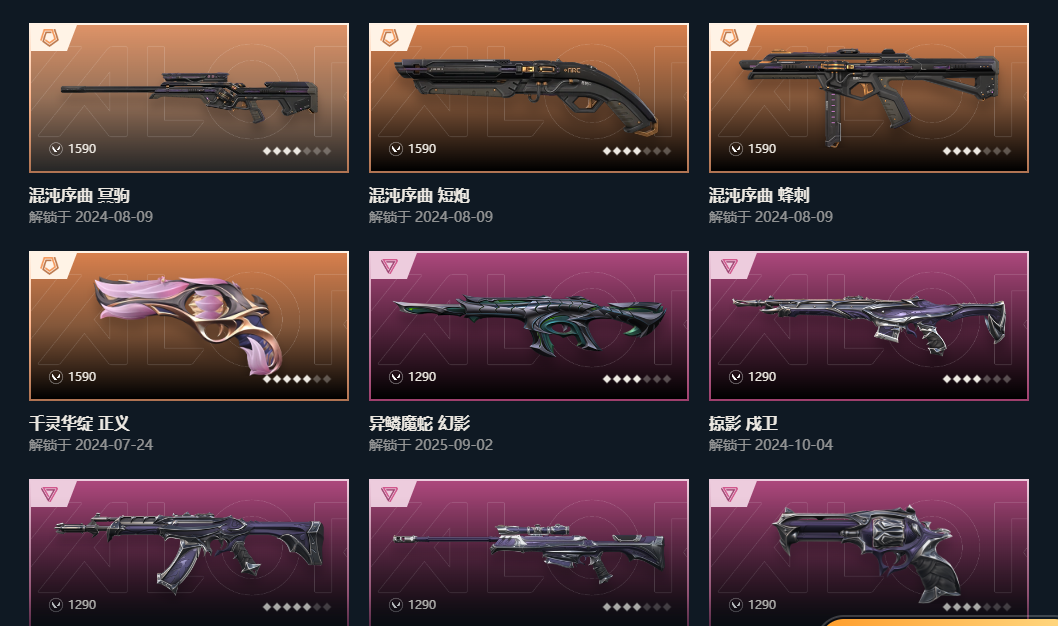Viewport: 1058px width, 626px height.
Task: Click the pink triangle tier badge on 掠影 戍卫
Action: (729, 266)
